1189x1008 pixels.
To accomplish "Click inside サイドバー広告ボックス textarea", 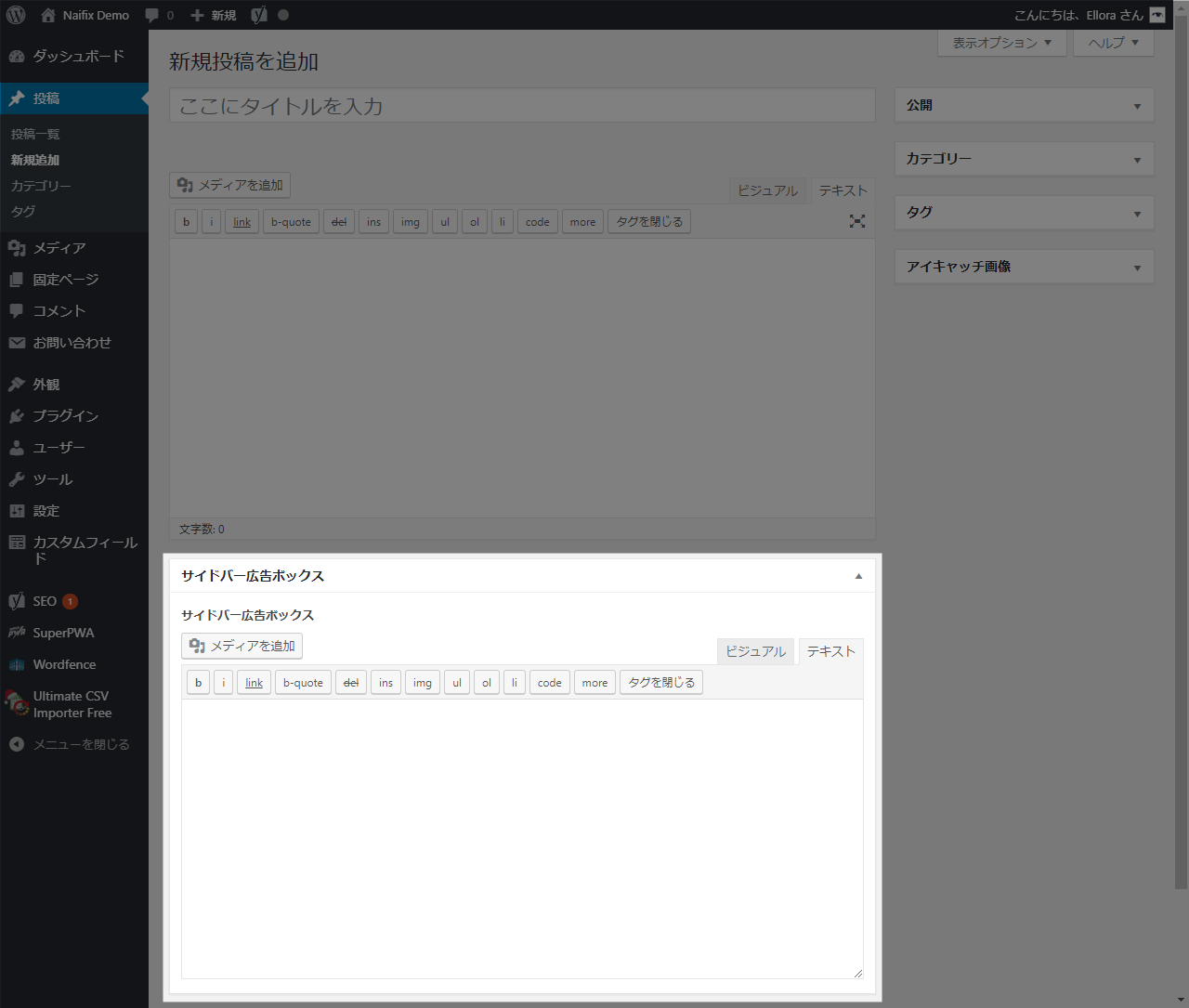I will [522, 839].
